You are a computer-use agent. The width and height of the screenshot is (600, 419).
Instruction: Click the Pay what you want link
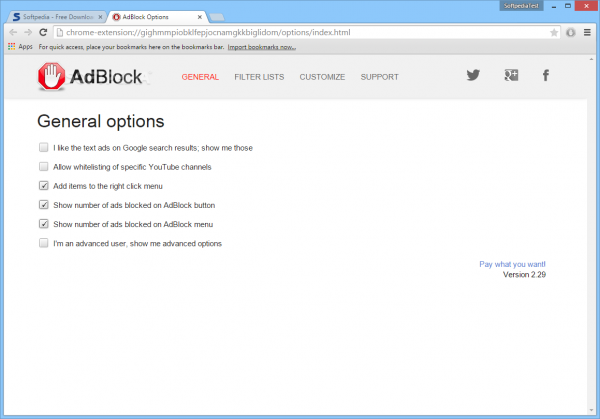tap(512, 264)
